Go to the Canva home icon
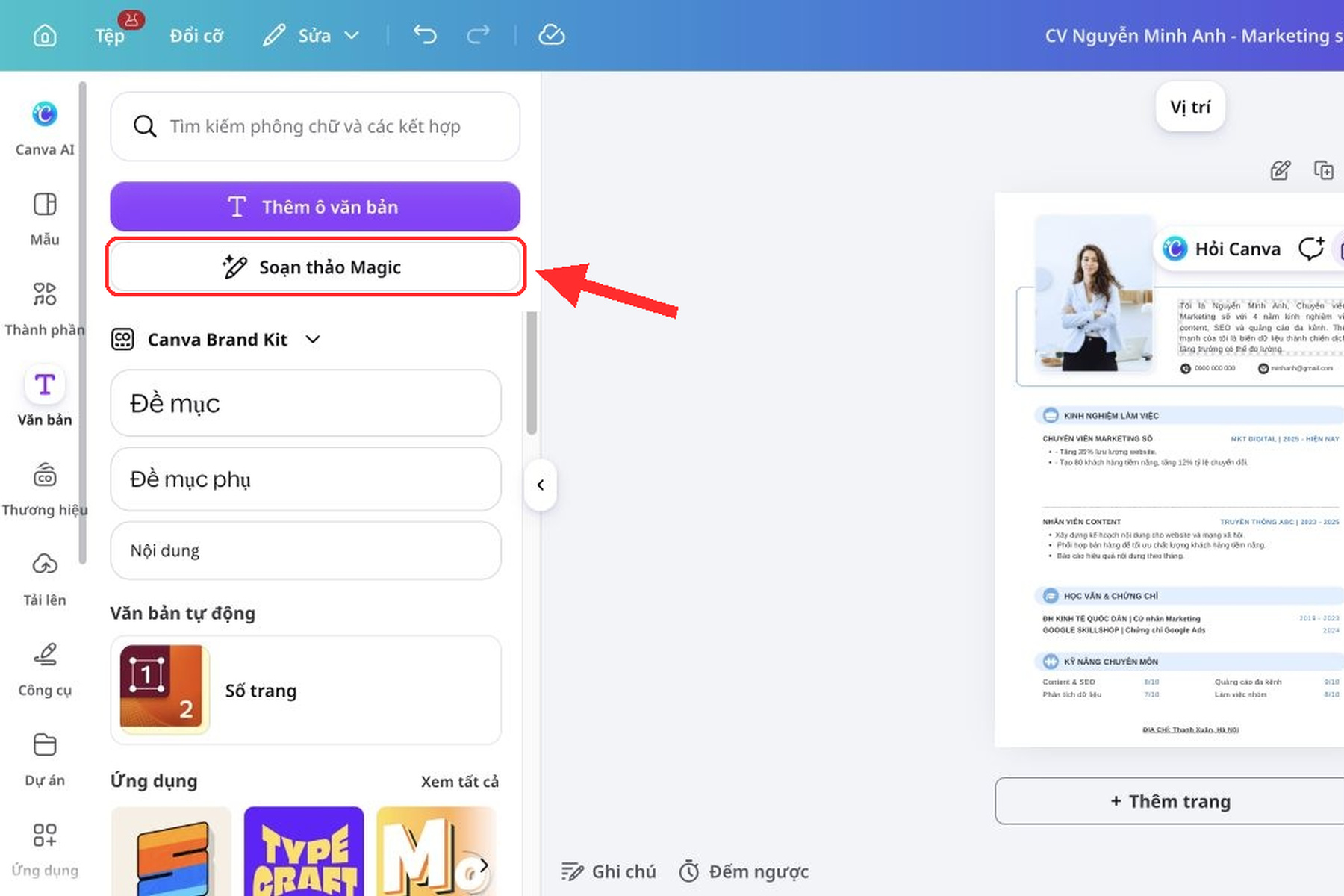The image size is (1344, 896). [45, 35]
